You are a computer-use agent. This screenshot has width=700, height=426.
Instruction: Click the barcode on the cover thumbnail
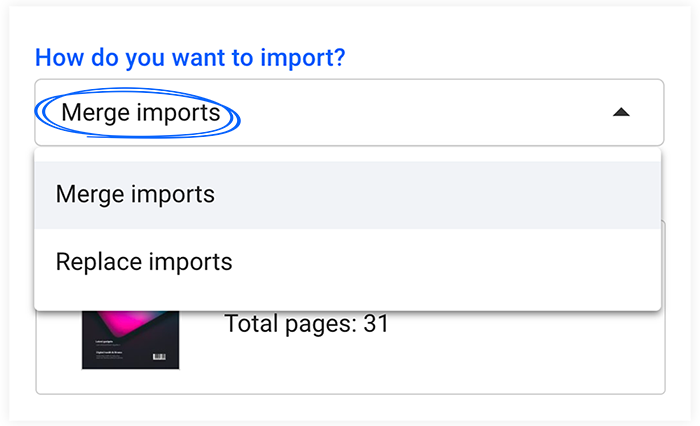(x=159, y=356)
